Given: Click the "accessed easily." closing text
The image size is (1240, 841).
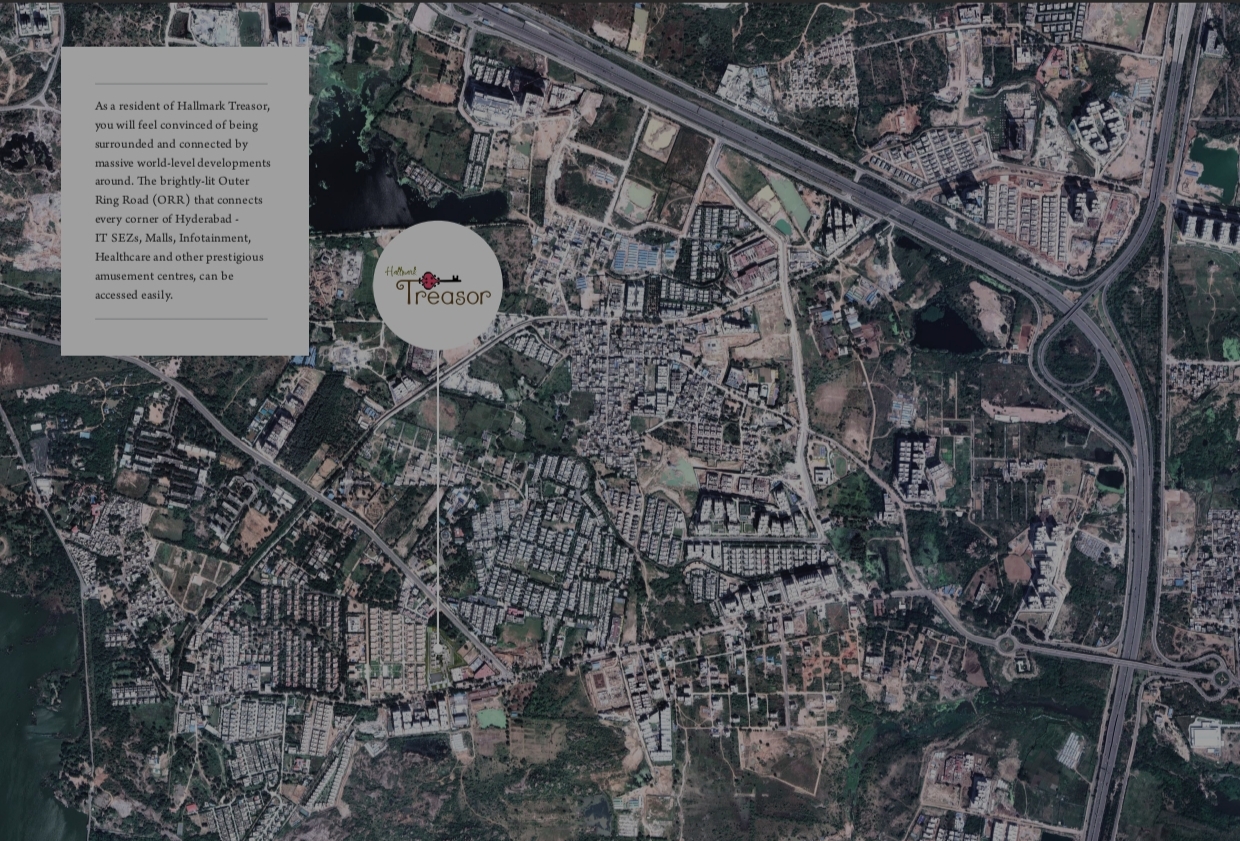Looking at the screenshot, I should [134, 295].
